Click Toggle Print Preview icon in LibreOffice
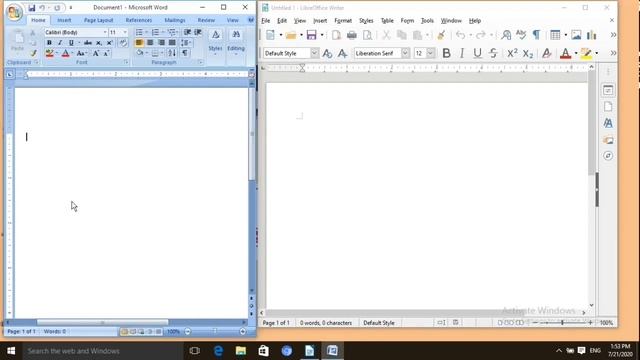The width and height of the screenshot is (640, 360). pyautogui.click(x=367, y=35)
